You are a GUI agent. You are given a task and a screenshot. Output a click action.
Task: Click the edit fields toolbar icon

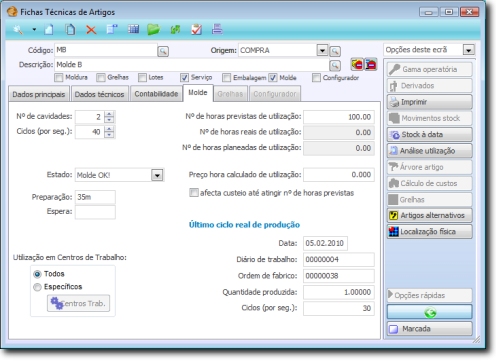click(112, 29)
